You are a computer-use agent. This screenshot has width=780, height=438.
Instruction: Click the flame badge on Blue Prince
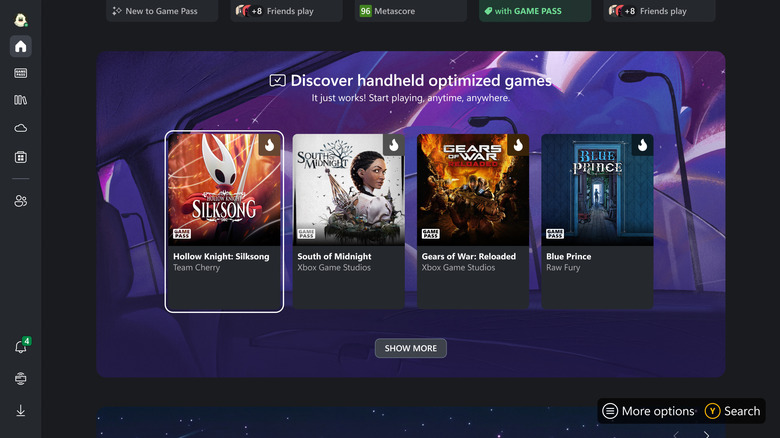coord(642,145)
